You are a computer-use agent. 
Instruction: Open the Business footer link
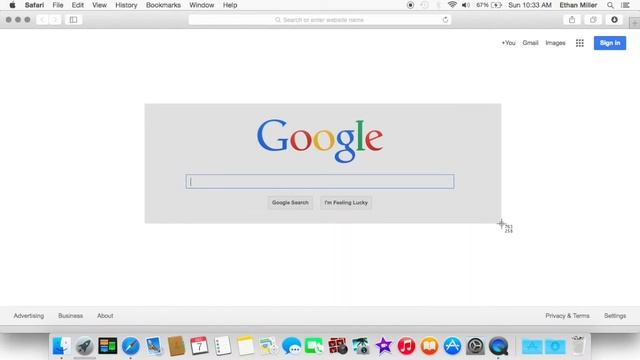click(x=70, y=316)
